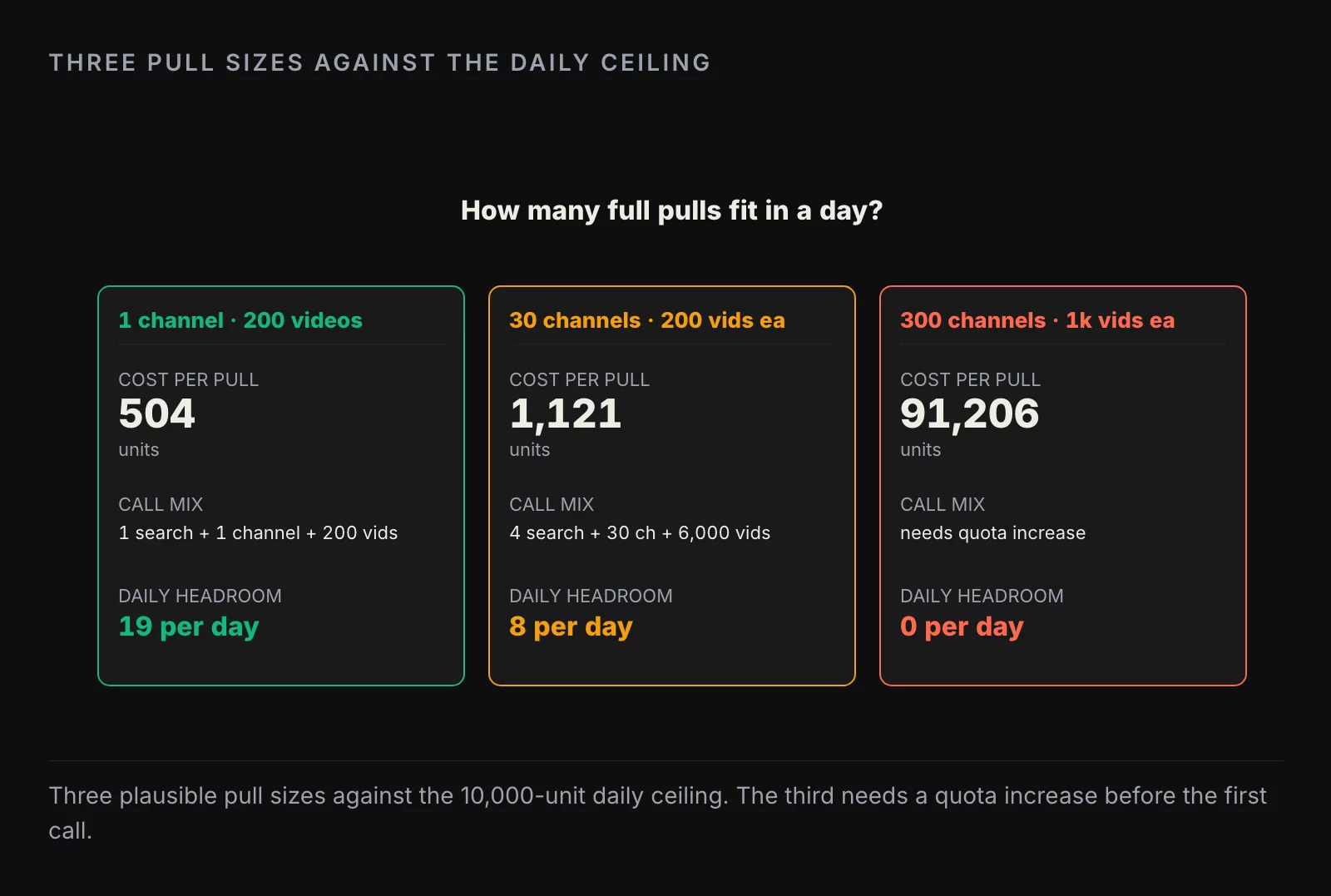1331x896 pixels.
Task: Select '4 search + 30 ch + 6,000 vids' text
Action: pos(640,533)
